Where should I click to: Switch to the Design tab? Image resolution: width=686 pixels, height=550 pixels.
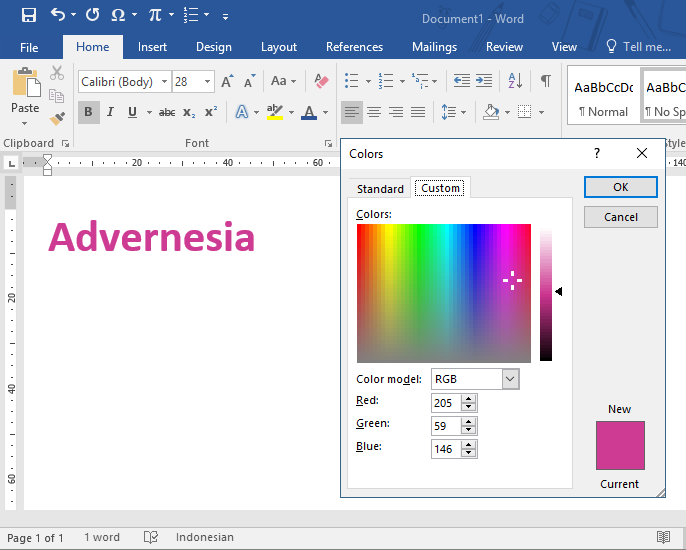[x=214, y=47]
